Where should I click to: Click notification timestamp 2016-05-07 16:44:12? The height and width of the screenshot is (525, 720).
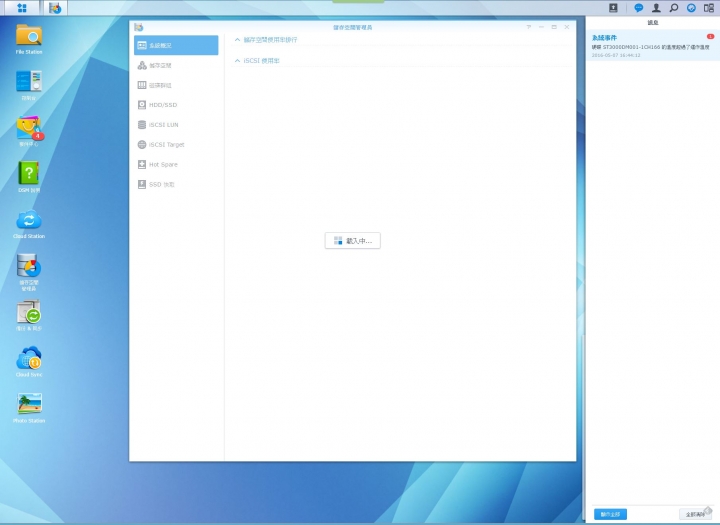click(616, 55)
